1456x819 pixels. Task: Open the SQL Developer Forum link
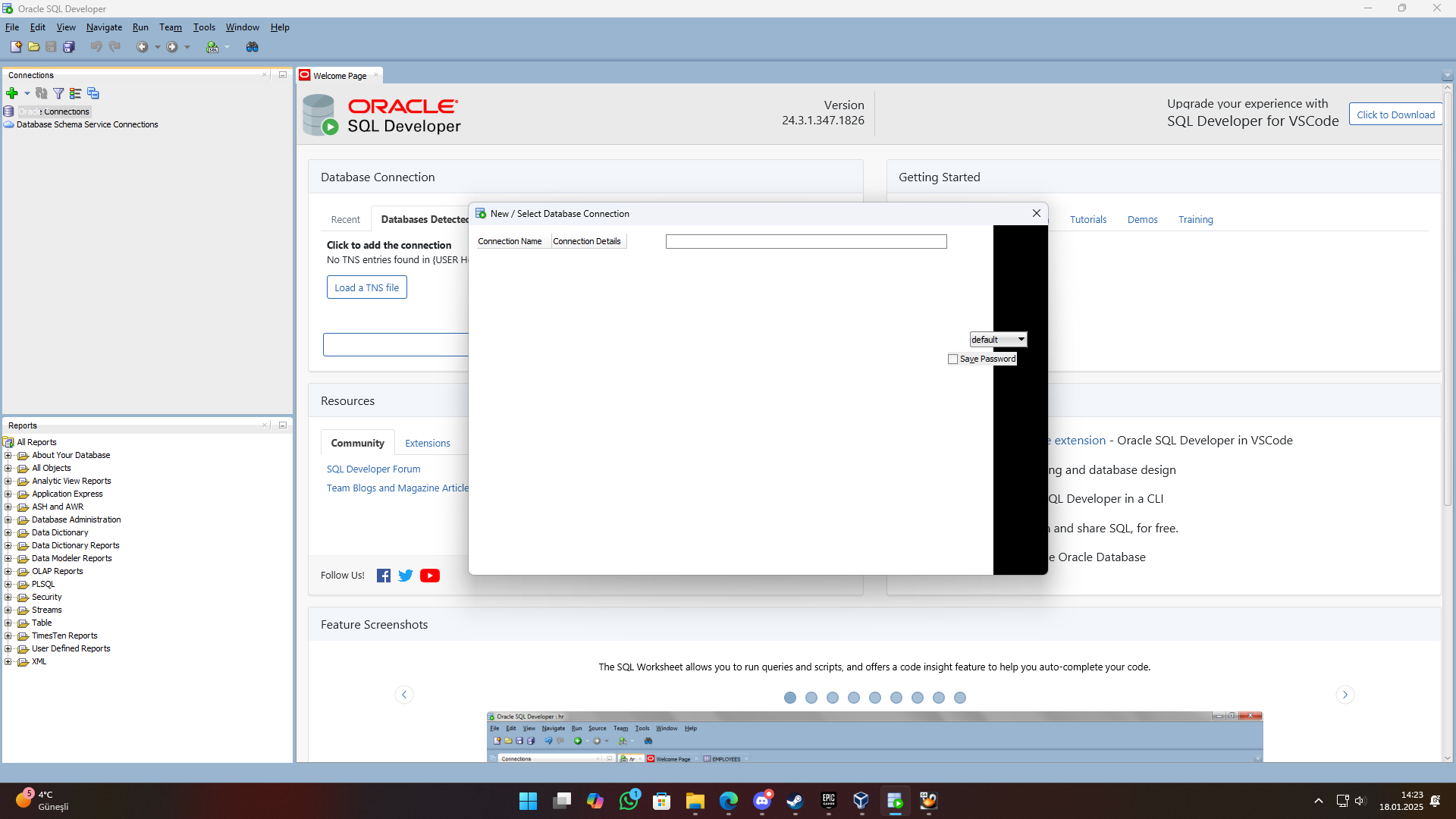click(x=373, y=469)
